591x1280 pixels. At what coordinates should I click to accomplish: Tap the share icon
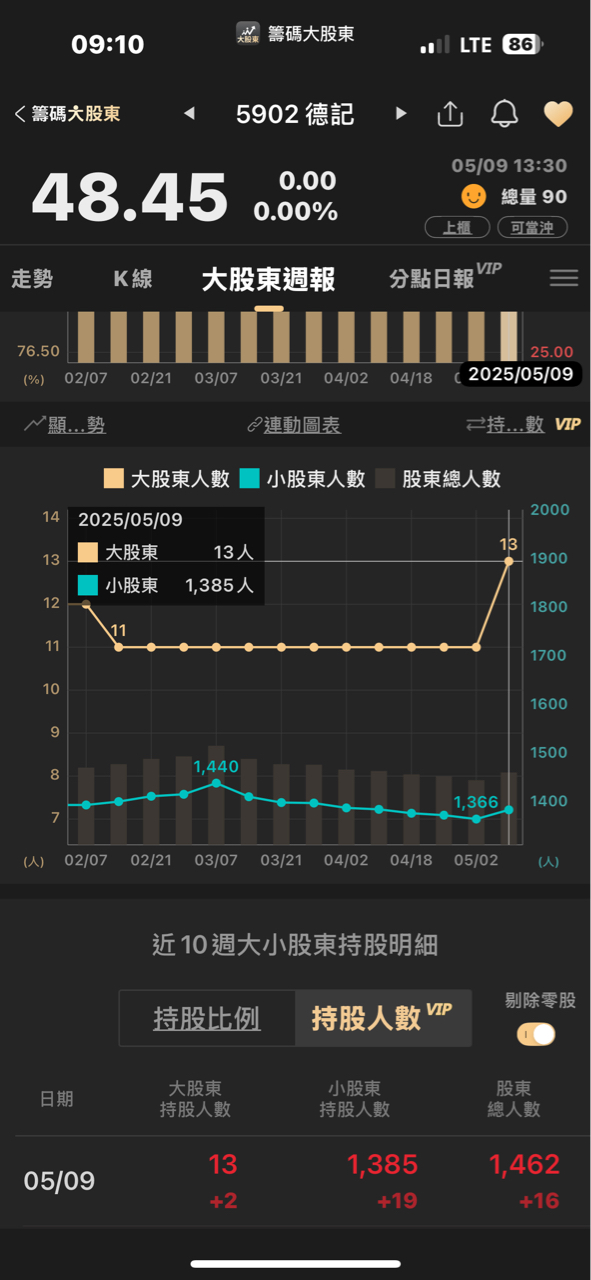point(450,114)
